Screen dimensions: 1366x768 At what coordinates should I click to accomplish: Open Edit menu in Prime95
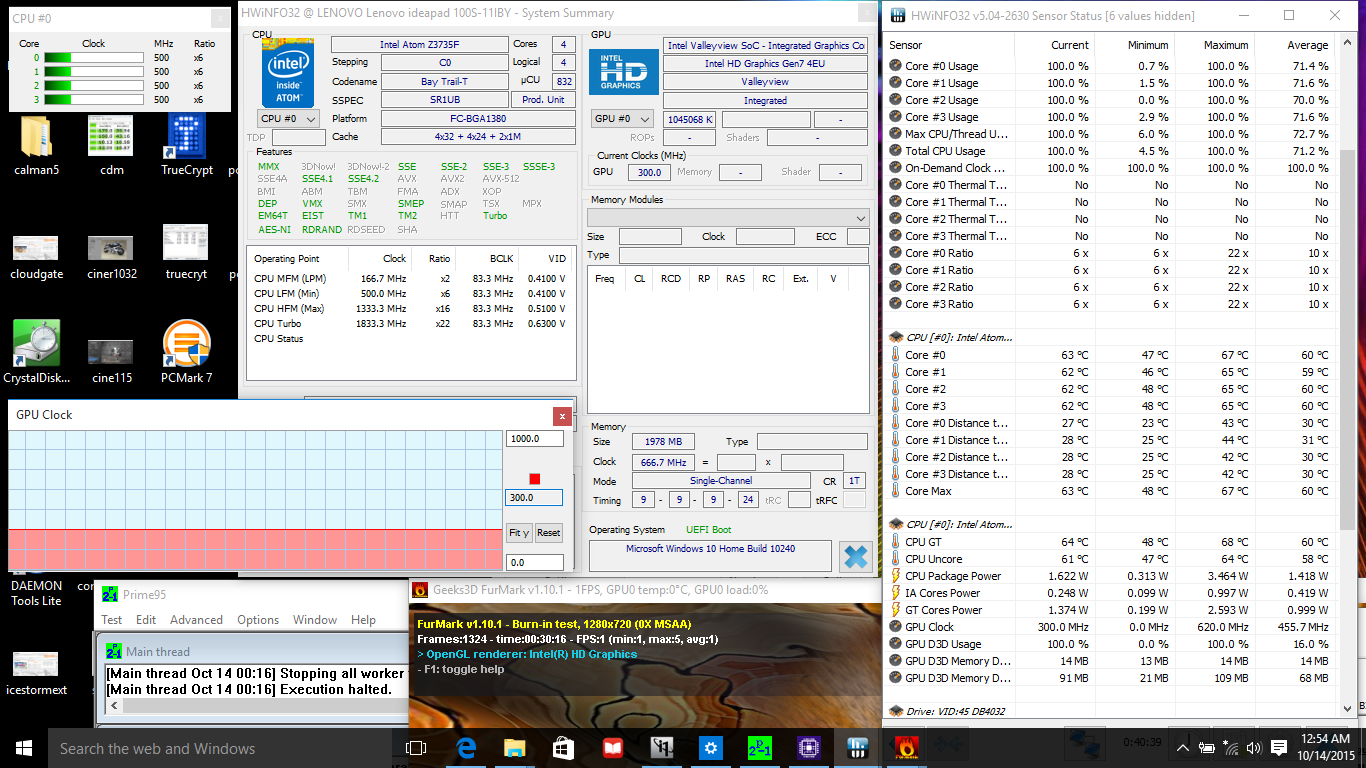point(146,620)
